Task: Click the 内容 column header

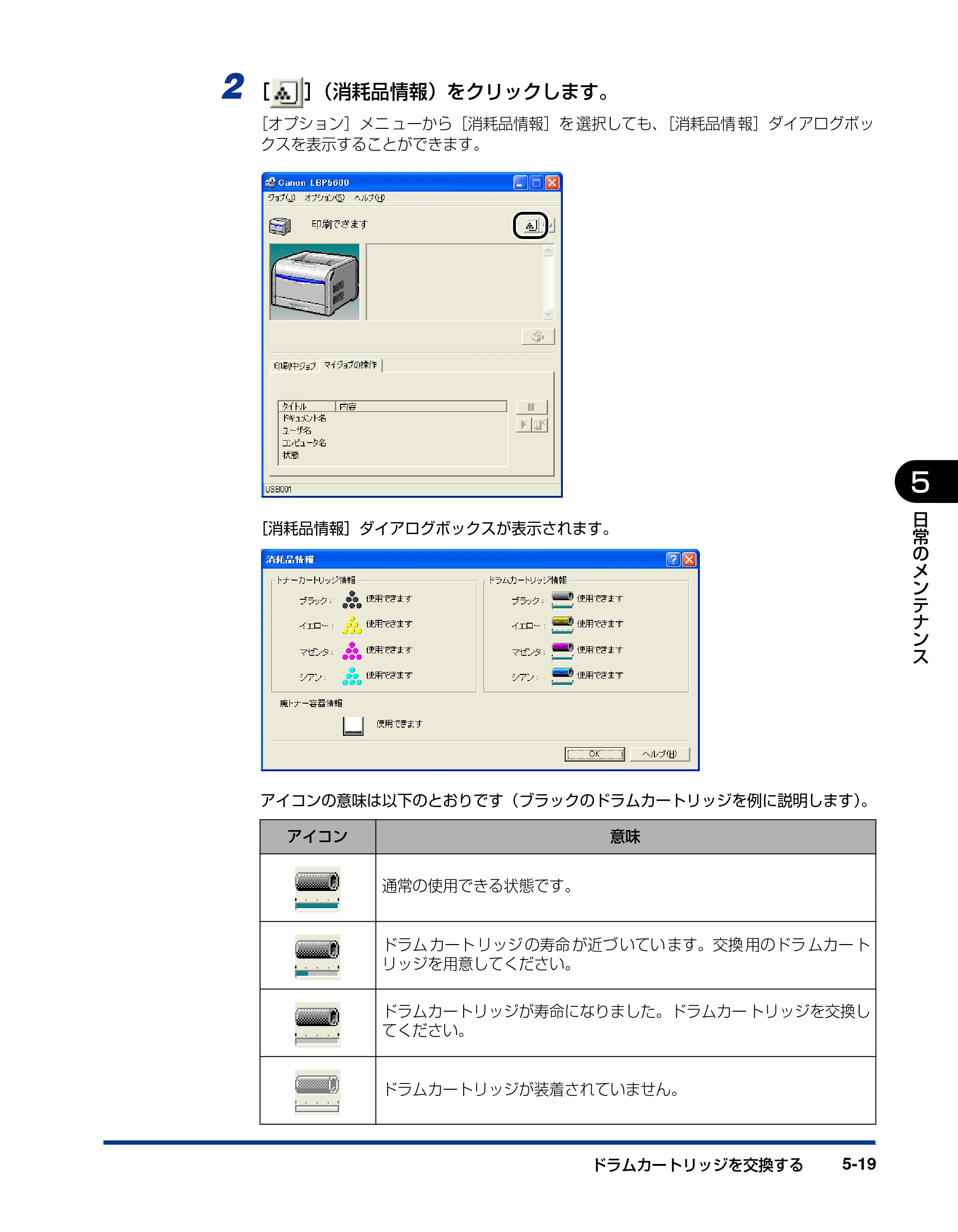Action: point(422,406)
